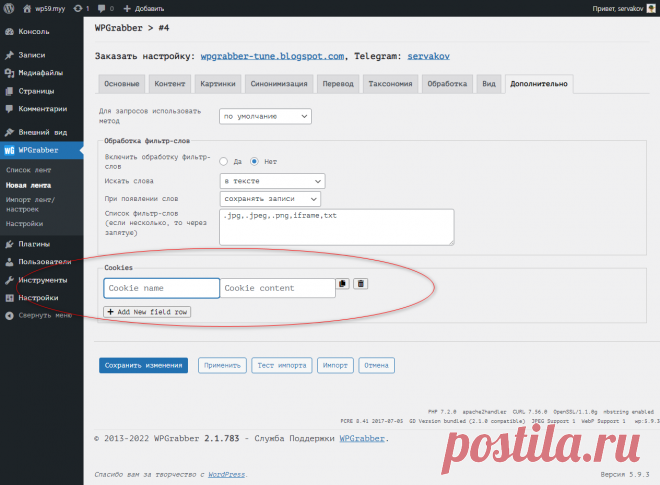Switch to the Обработка tab

tap(447, 84)
